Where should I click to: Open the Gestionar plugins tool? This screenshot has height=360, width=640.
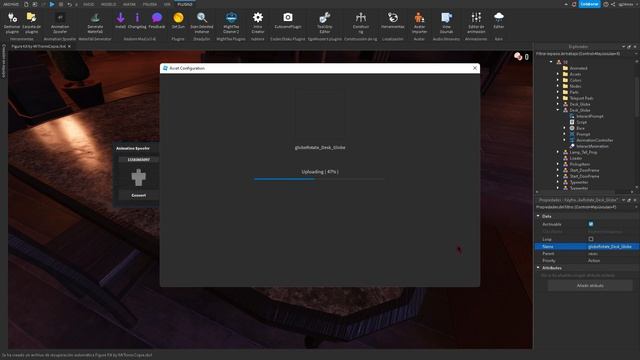pos(12,22)
